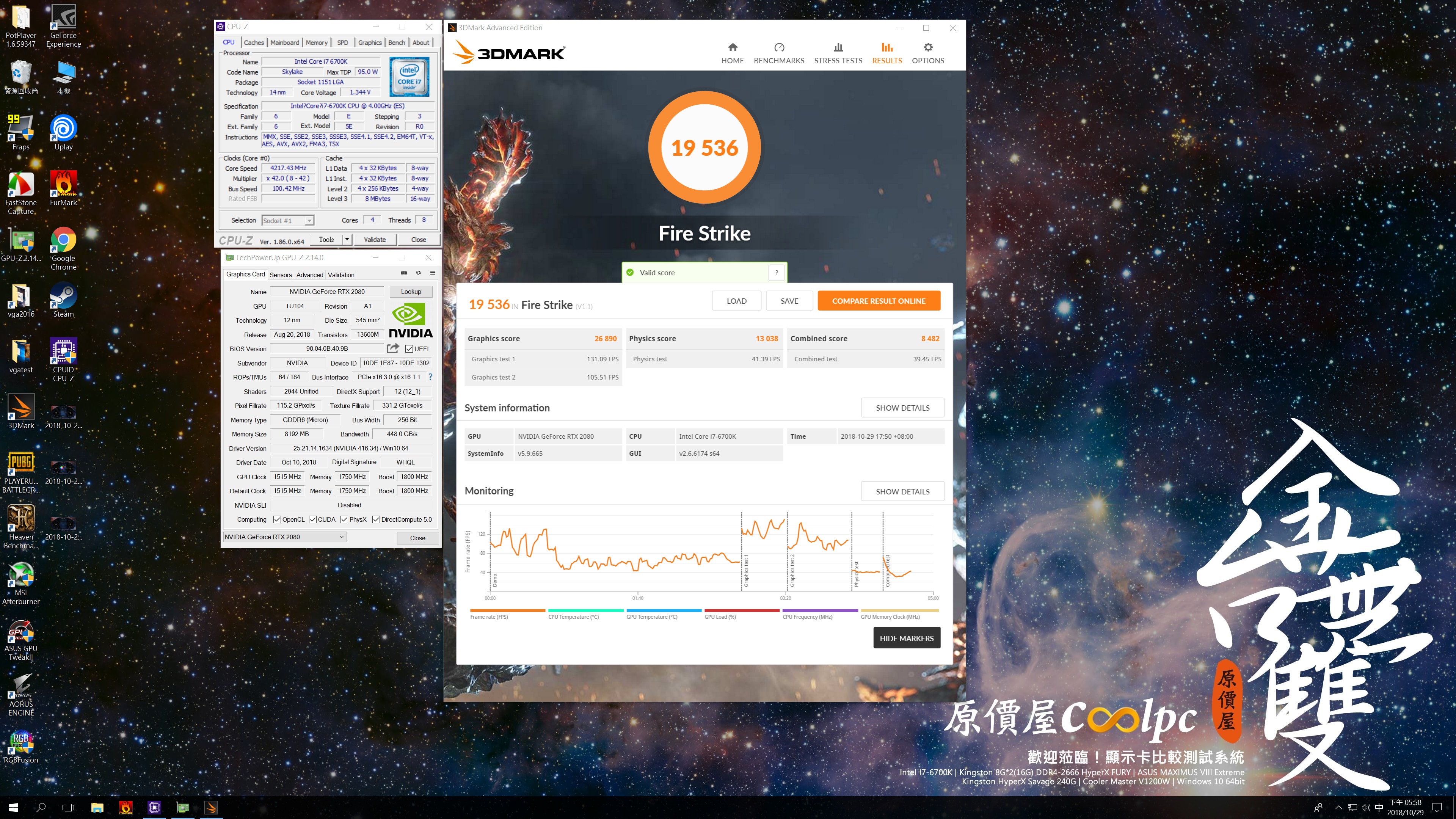Click the Graphics test 1 chart marker
The image size is (1456, 819).
click(745, 570)
